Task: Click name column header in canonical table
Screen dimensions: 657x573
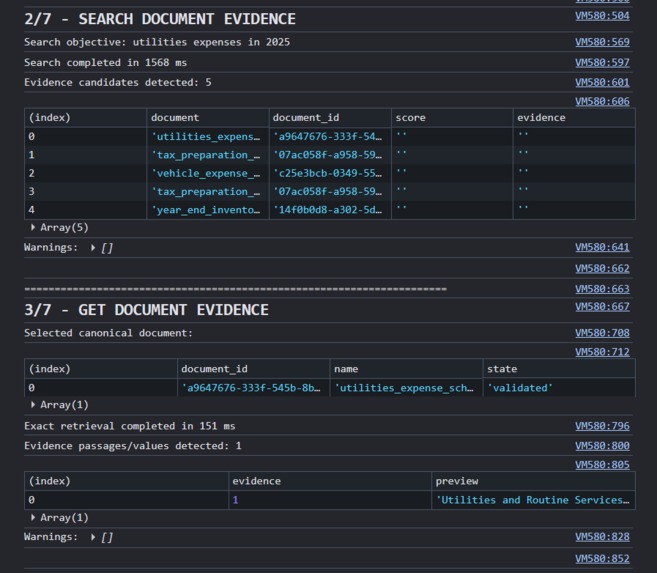Action: (x=406, y=369)
